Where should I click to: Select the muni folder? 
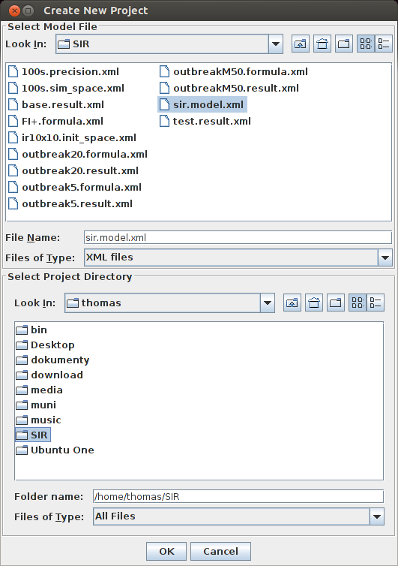[36, 405]
